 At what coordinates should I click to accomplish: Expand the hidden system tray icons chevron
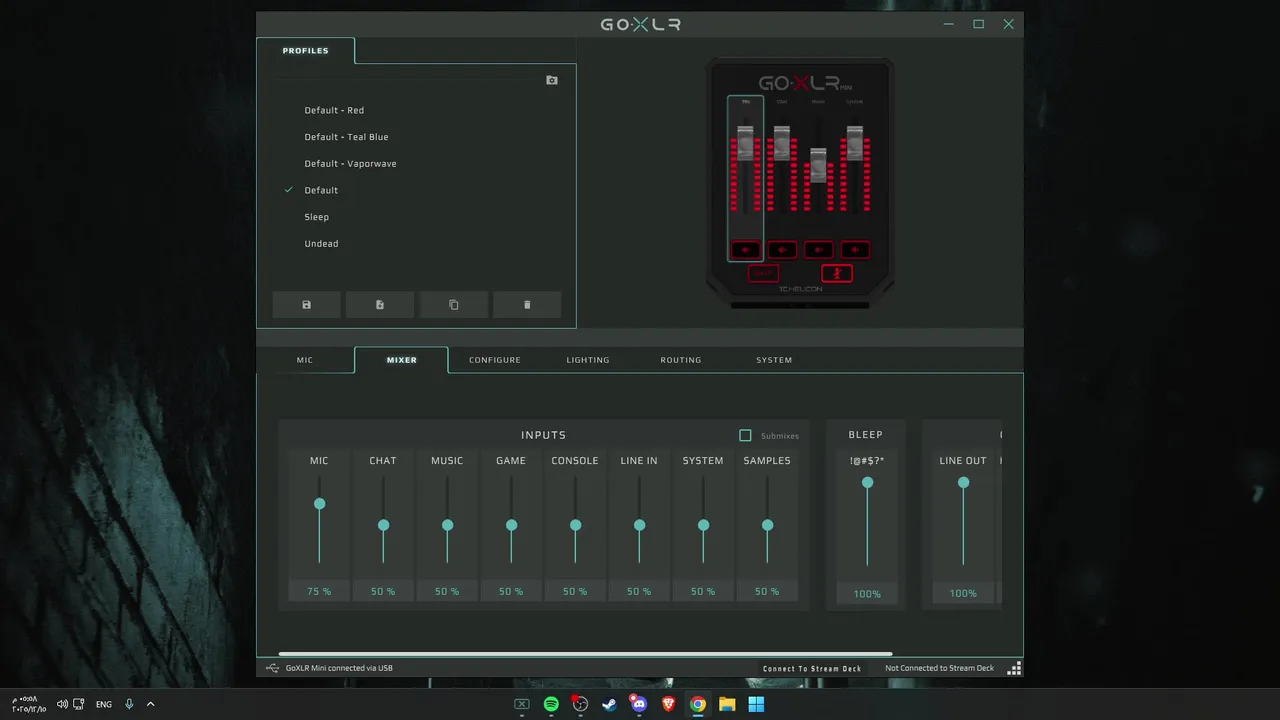click(x=151, y=704)
